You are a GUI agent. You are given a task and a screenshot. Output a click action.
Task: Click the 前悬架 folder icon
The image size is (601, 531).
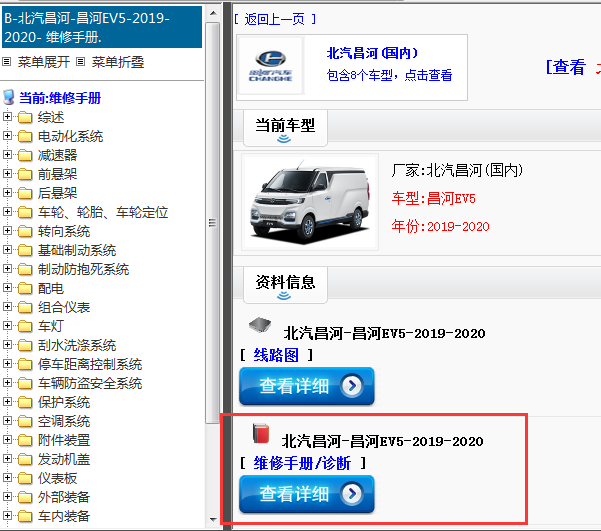25,174
